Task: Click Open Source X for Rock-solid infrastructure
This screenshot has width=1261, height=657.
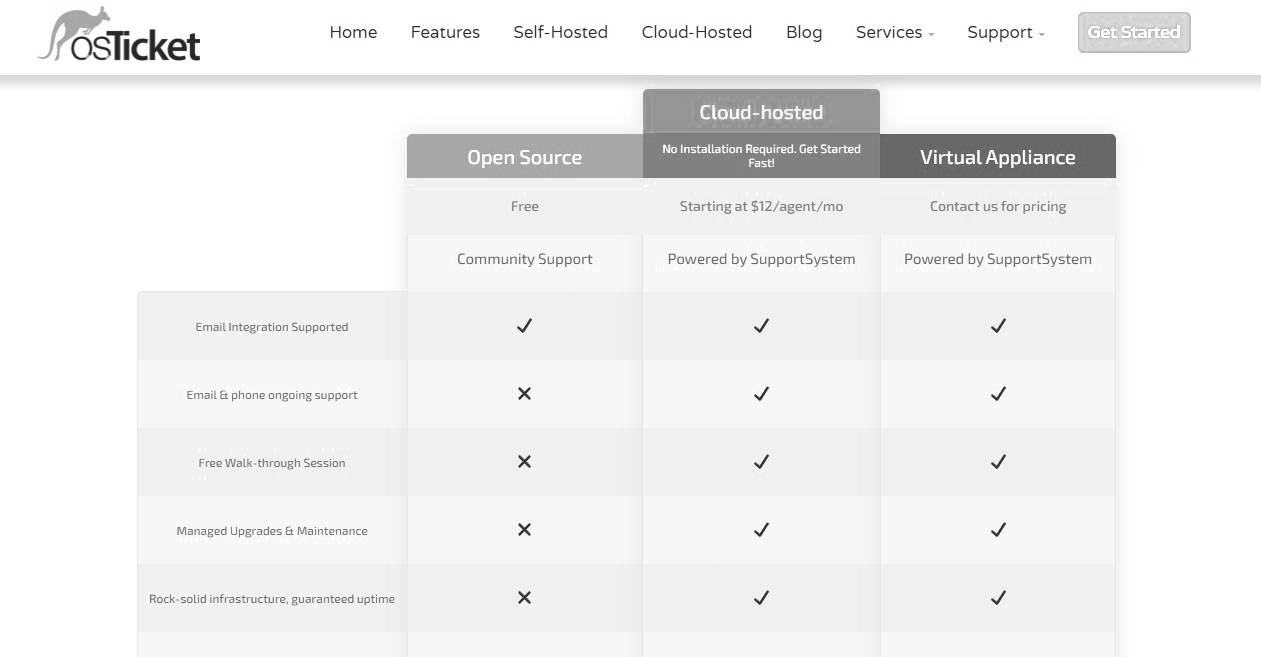Action: pyautogui.click(x=524, y=598)
